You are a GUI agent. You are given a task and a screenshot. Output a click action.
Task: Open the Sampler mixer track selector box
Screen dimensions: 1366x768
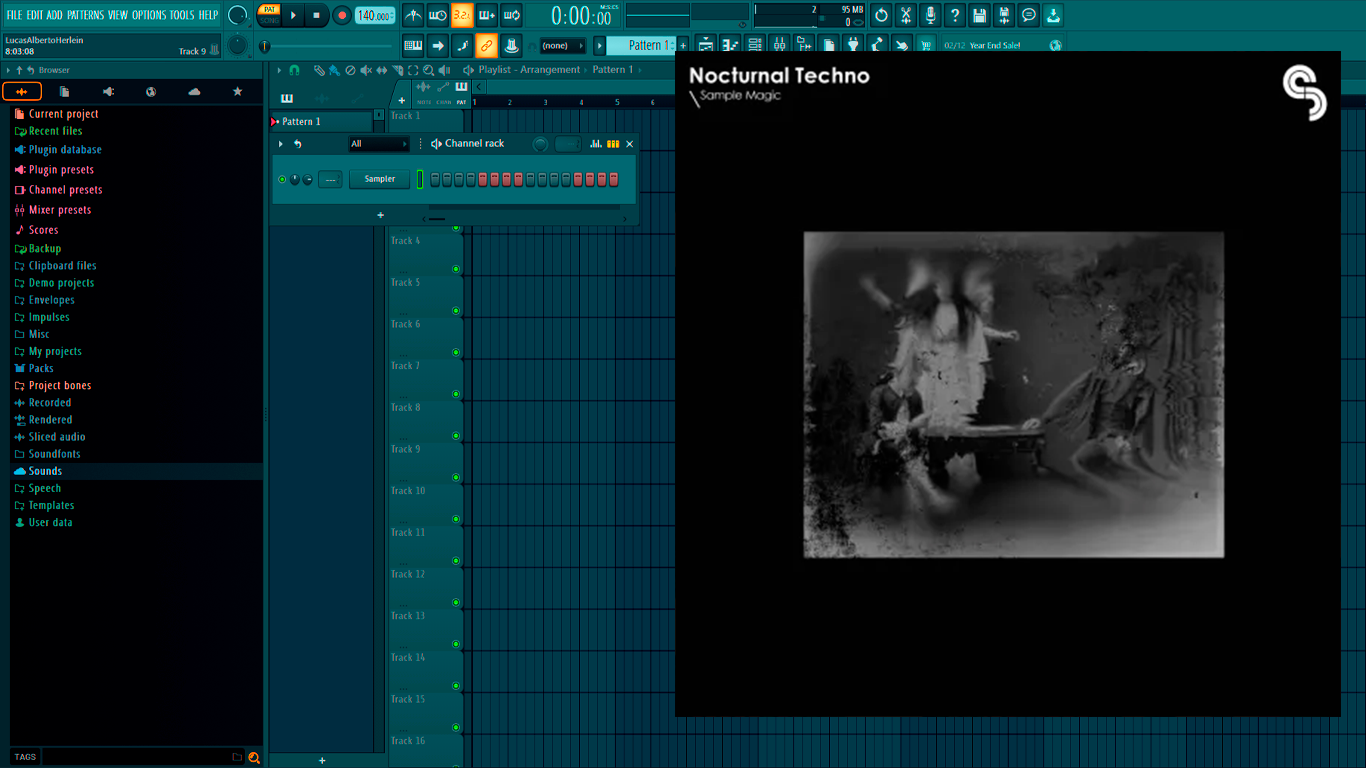(330, 179)
